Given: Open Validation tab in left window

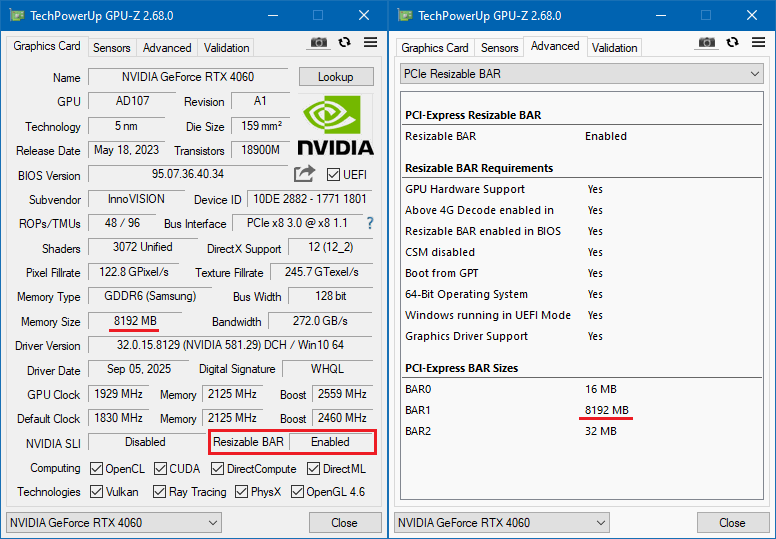Looking at the screenshot, I should 226,48.
